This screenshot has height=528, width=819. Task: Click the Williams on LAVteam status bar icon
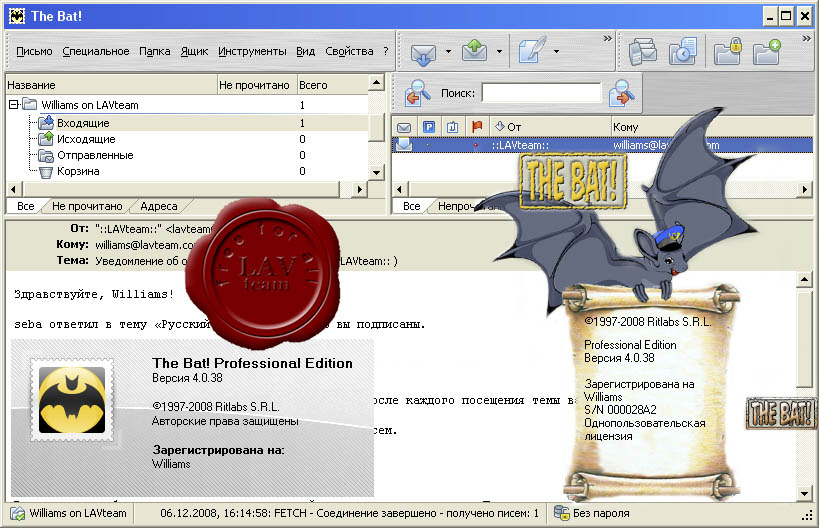(17, 513)
